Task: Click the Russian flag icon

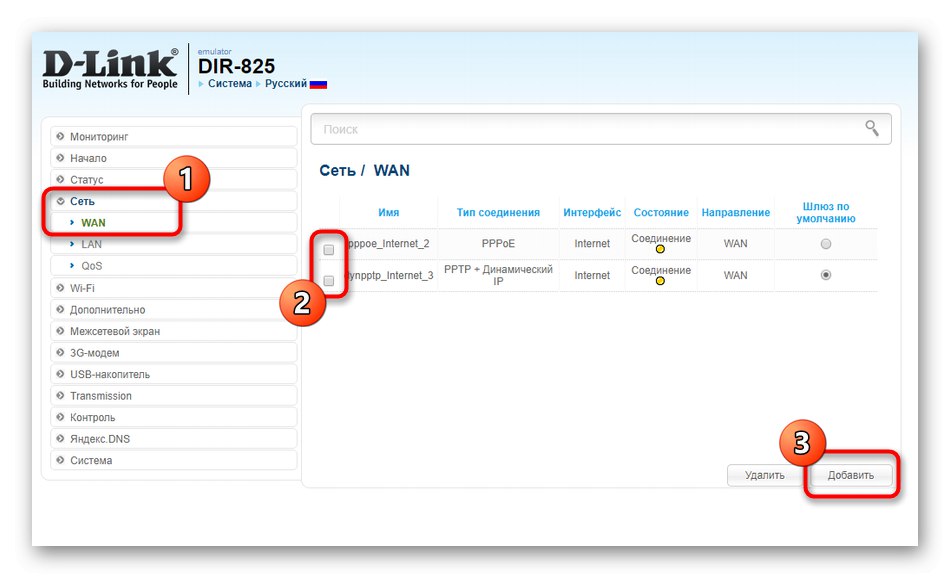Action: (318, 84)
